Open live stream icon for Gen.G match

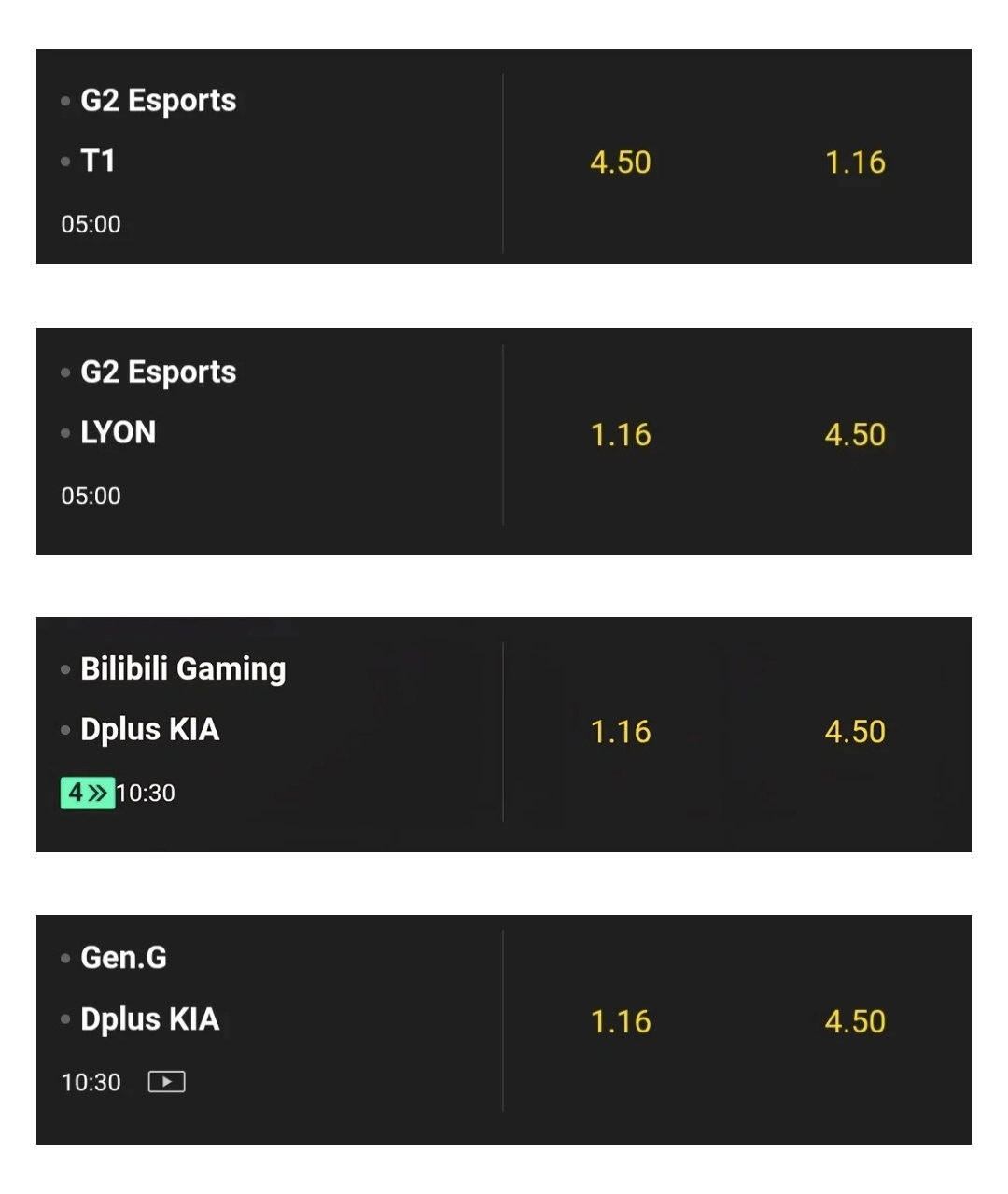[166, 1082]
